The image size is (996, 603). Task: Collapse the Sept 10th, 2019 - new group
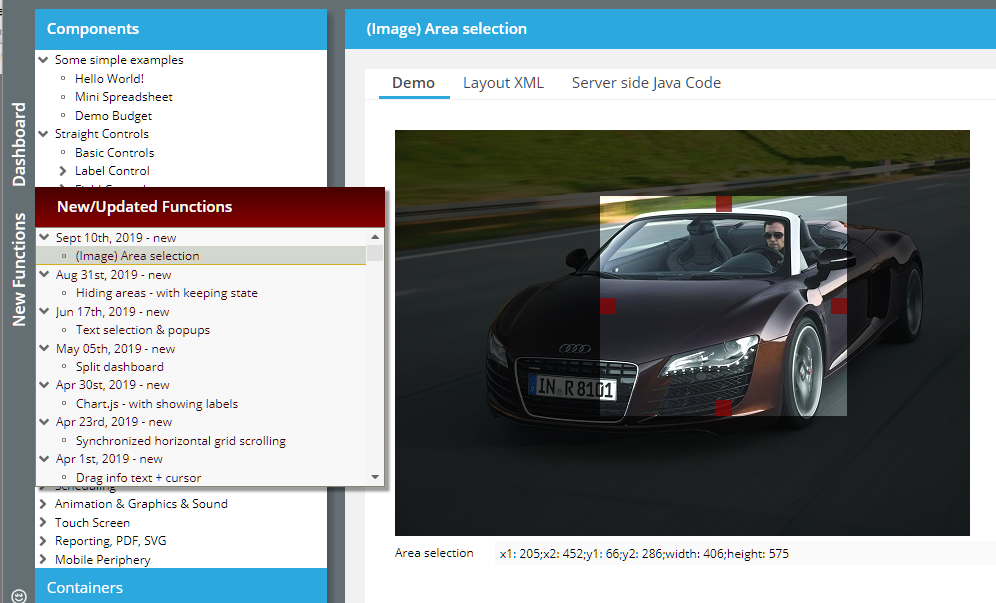click(x=44, y=238)
